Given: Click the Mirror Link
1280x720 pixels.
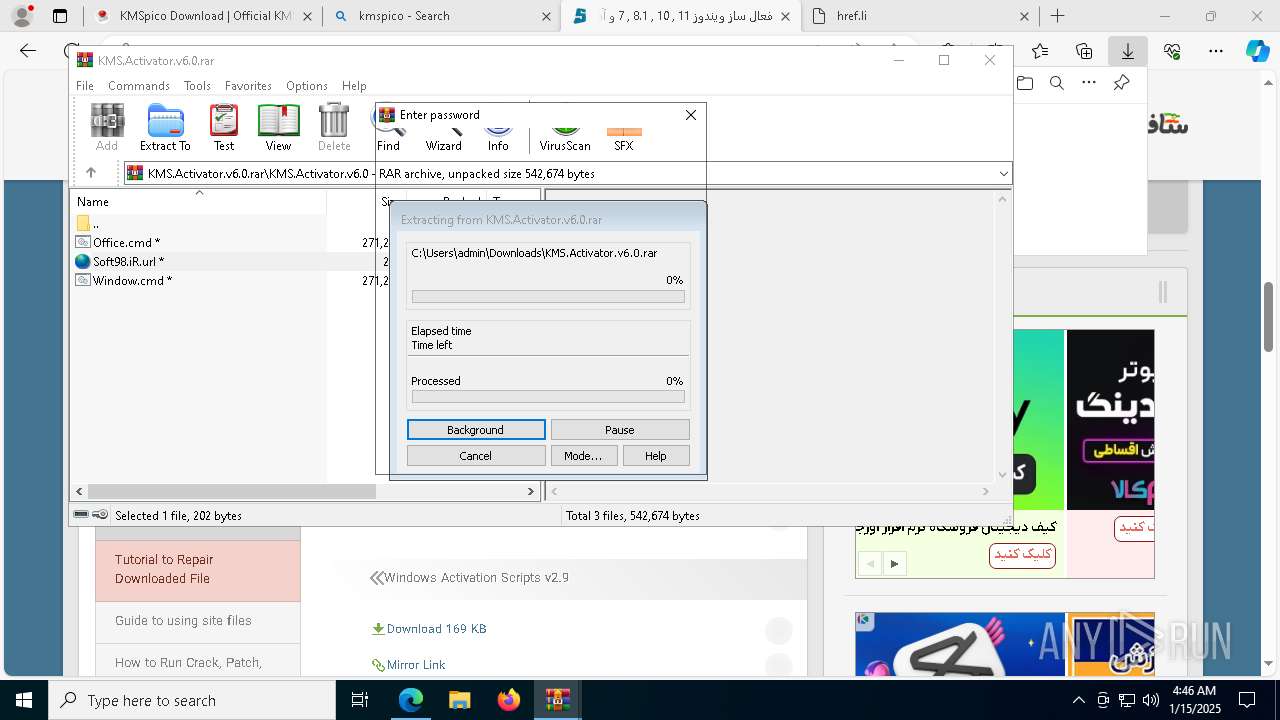Looking at the screenshot, I should 415,665.
